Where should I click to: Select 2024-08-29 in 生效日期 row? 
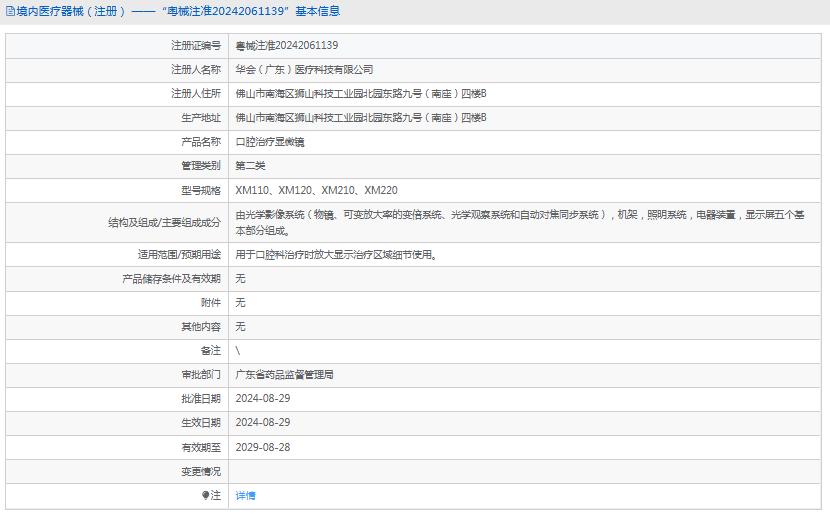pyautogui.click(x=263, y=422)
